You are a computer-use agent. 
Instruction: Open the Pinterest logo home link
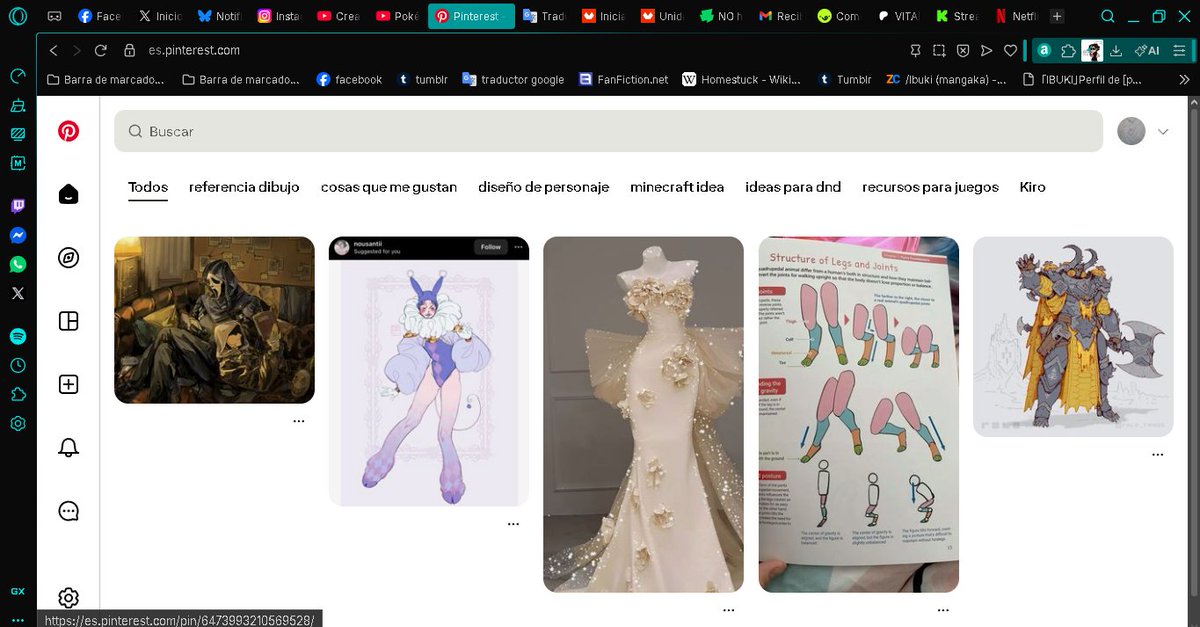tap(68, 131)
